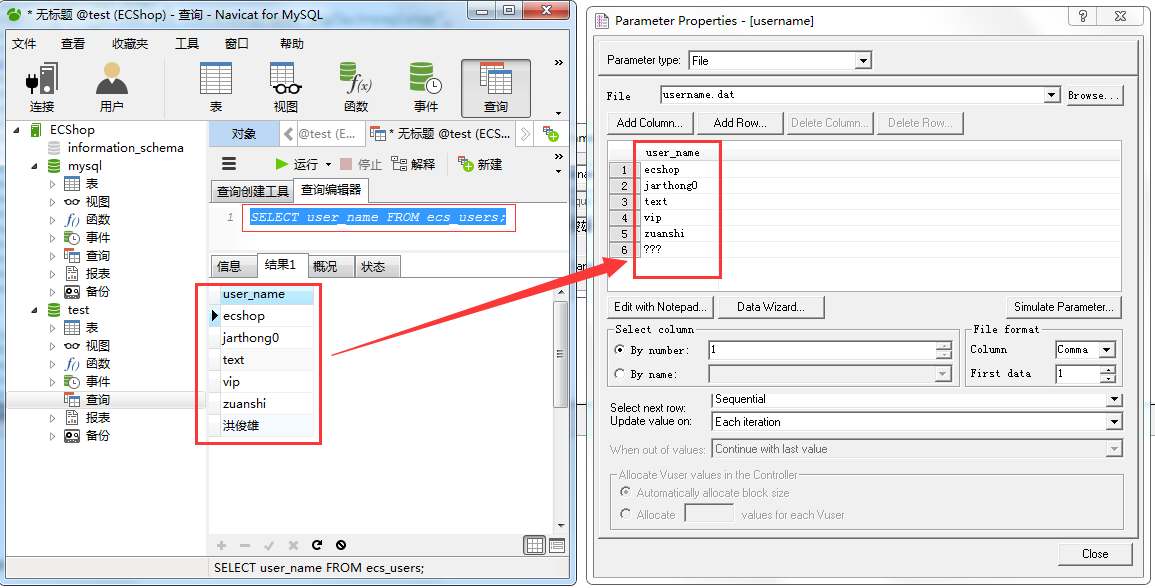The height and width of the screenshot is (588, 1155).
Task: Select the Allocate values radio button
Action: (625, 514)
